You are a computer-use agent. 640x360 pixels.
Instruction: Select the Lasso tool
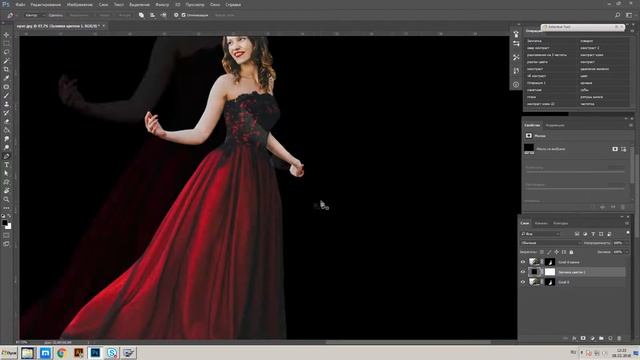tap(6, 52)
